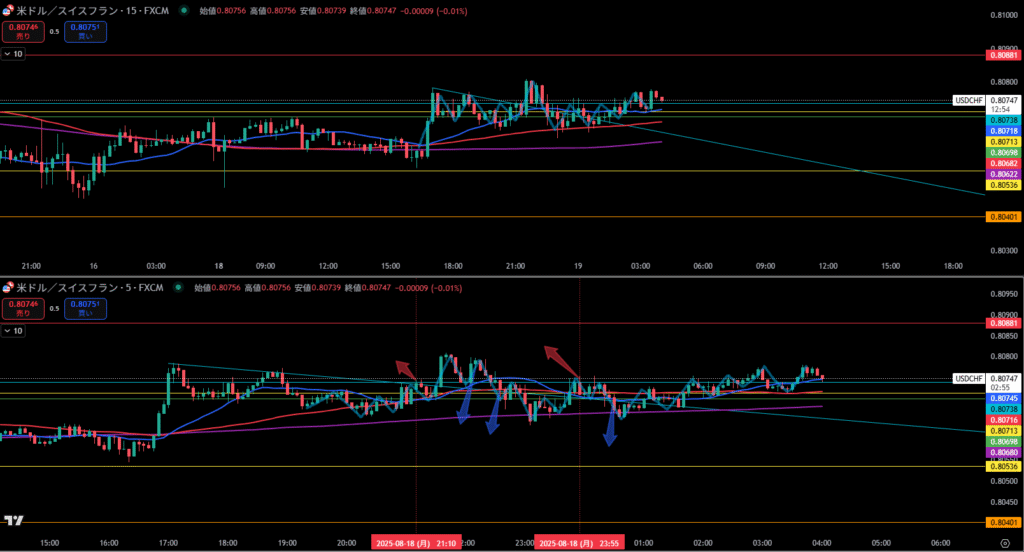Click the green market status dot on 5-minute chart
This screenshot has height=552, width=1024.
point(177,287)
